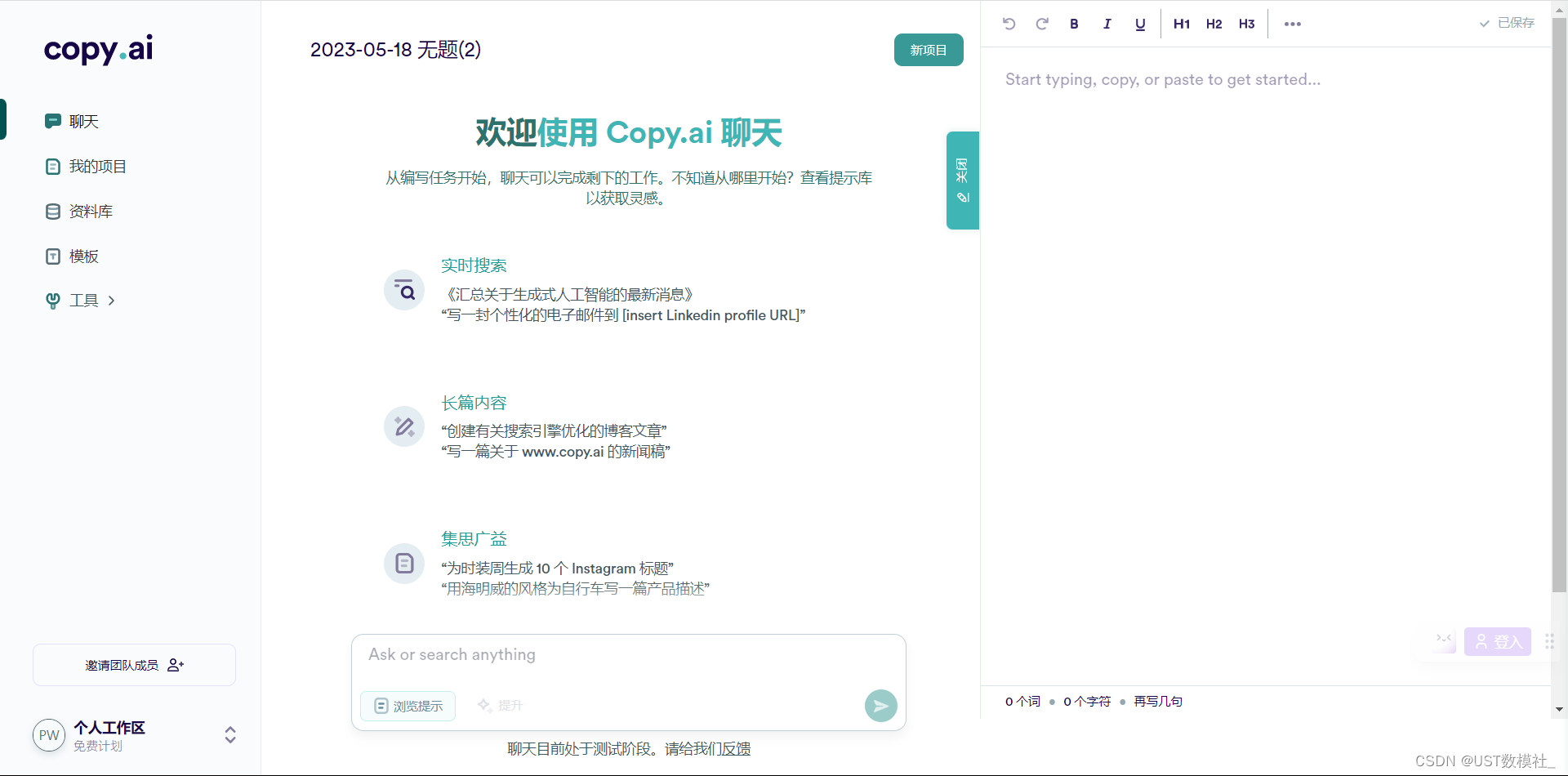The width and height of the screenshot is (1568, 776).
Task: Choose the www.copy.ai press release prompt
Action: 555,452
